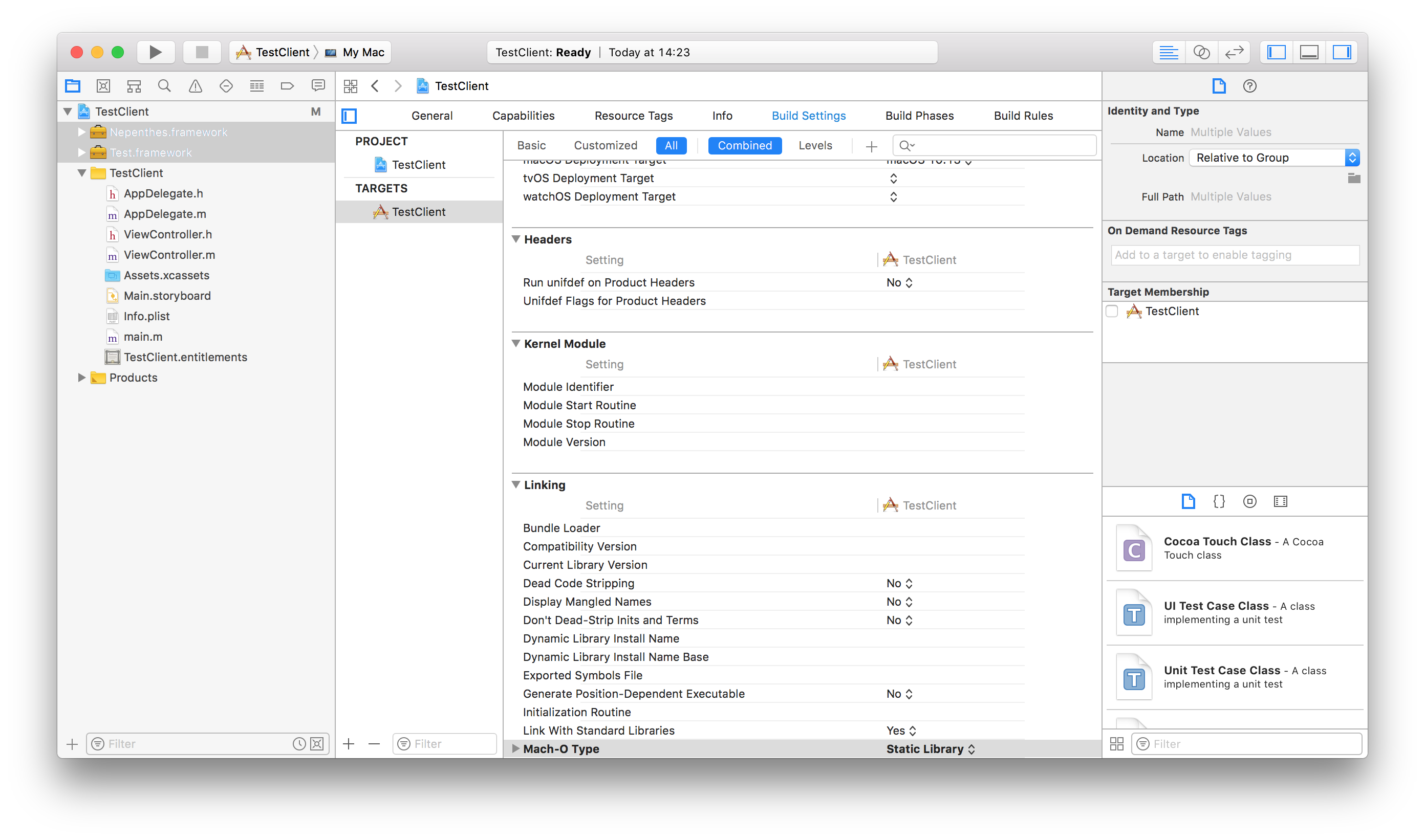Open the breakpoint navigator
The image size is (1425, 840).
pos(287,86)
